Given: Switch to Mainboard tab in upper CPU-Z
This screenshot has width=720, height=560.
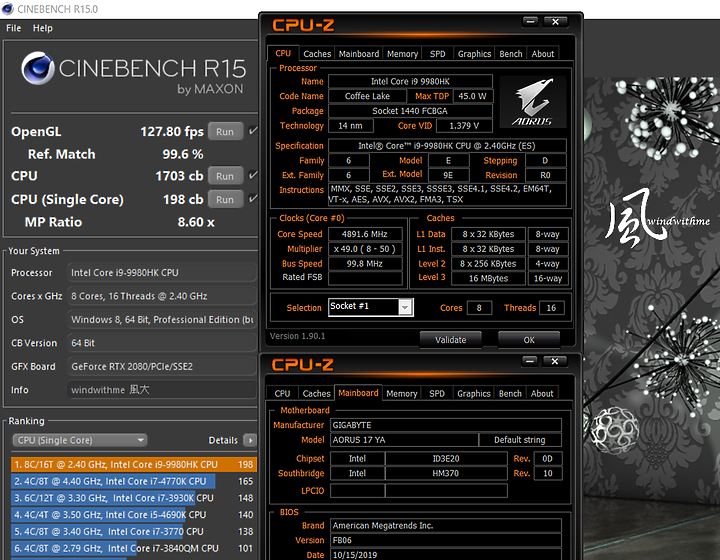Looking at the screenshot, I should [x=359, y=54].
